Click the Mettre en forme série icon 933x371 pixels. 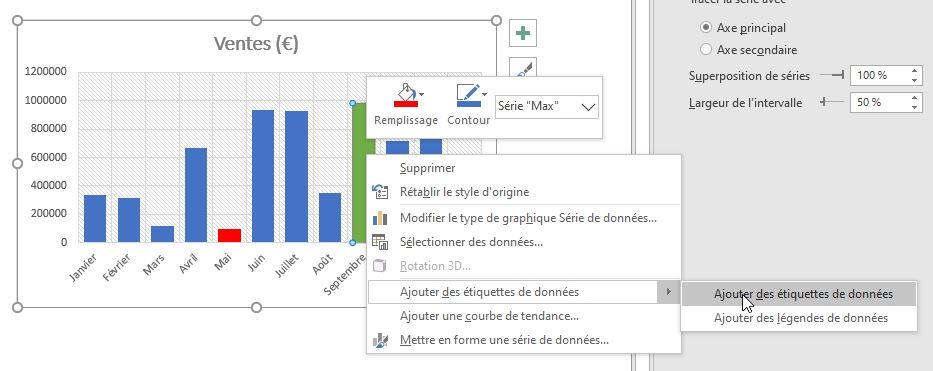coord(380,341)
